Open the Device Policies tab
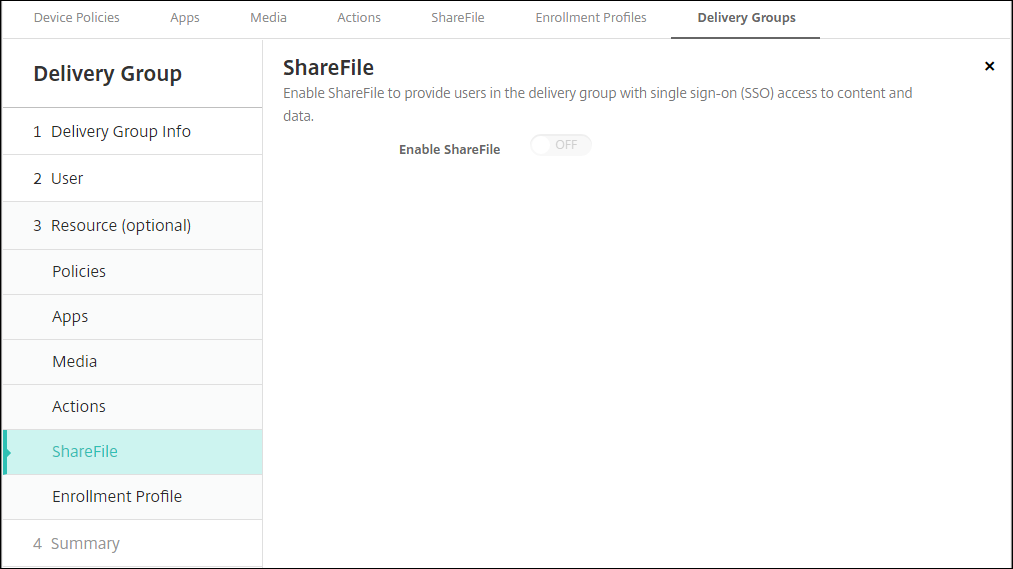The image size is (1013, 569). [76, 17]
